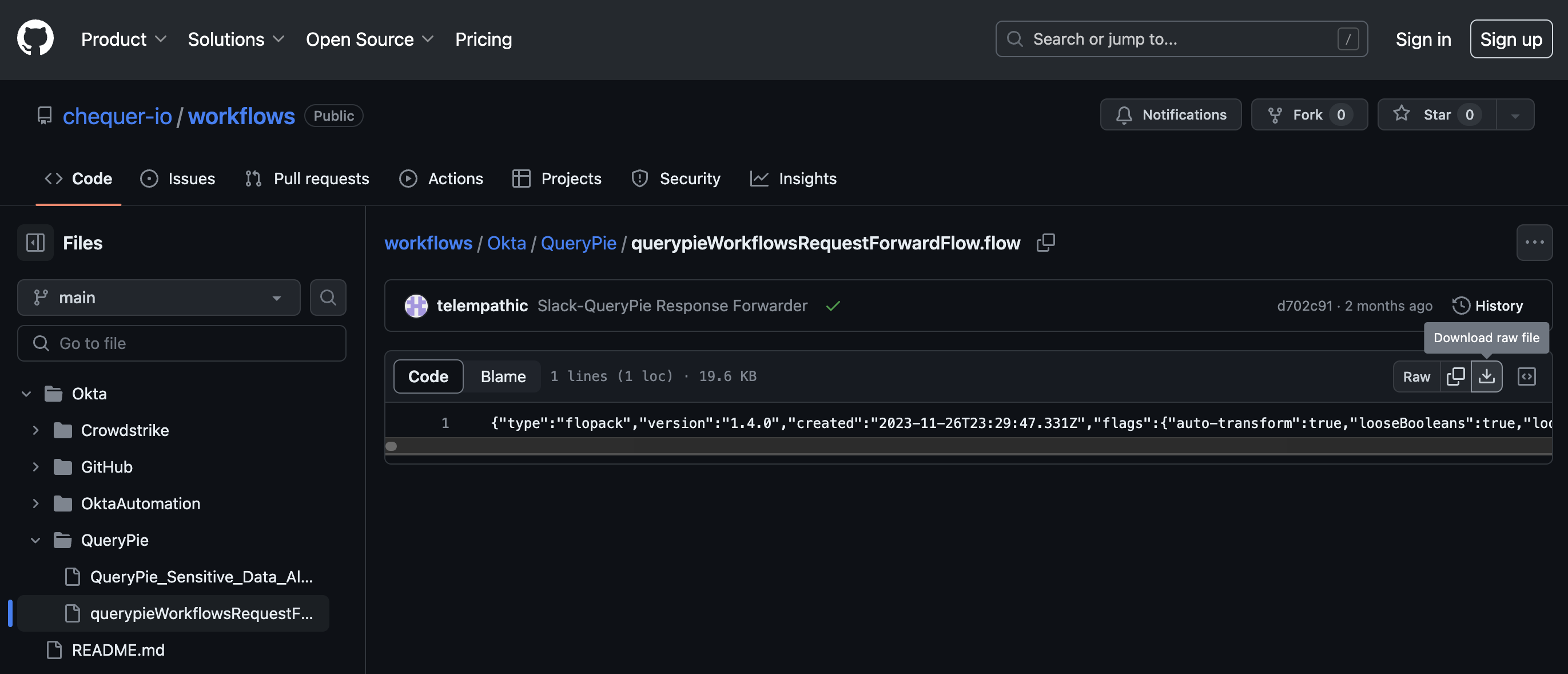The height and width of the screenshot is (674, 1568).
Task: Click the download raw file icon
Action: click(1486, 376)
